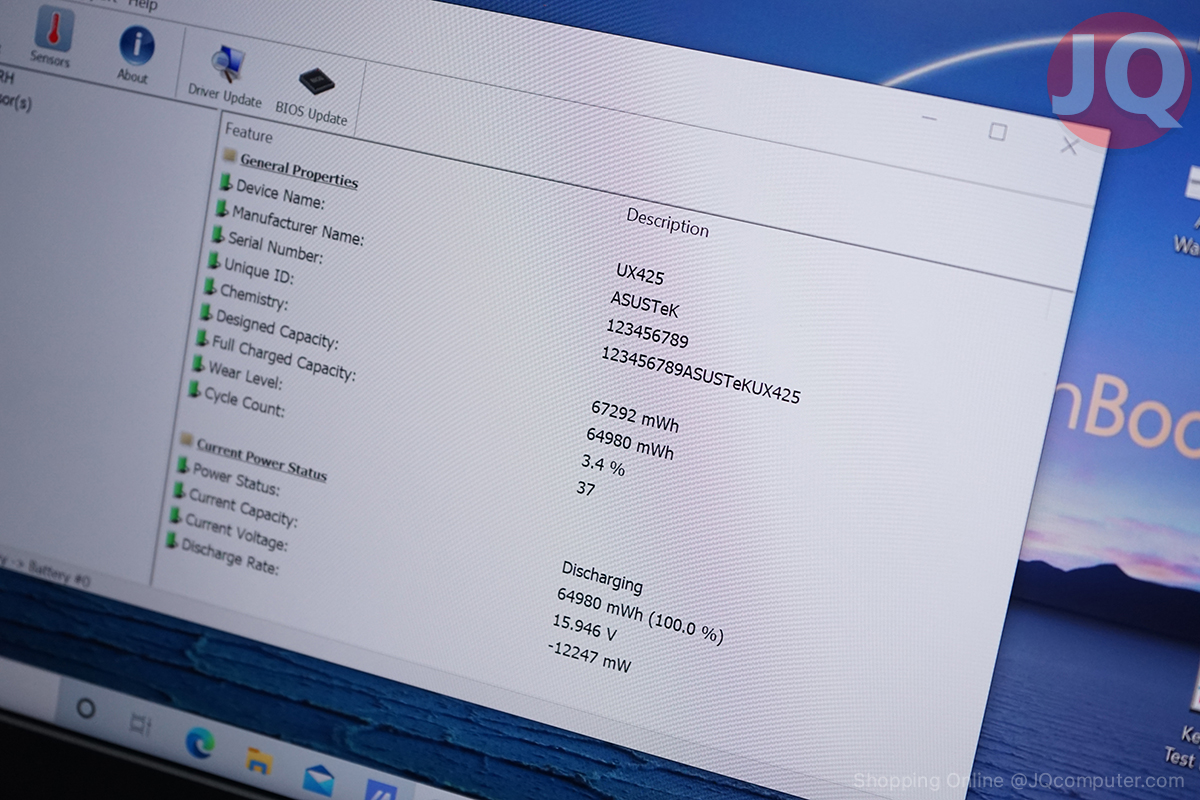Click the Discharging power status value
This screenshot has width=1200, height=800.
point(602,577)
